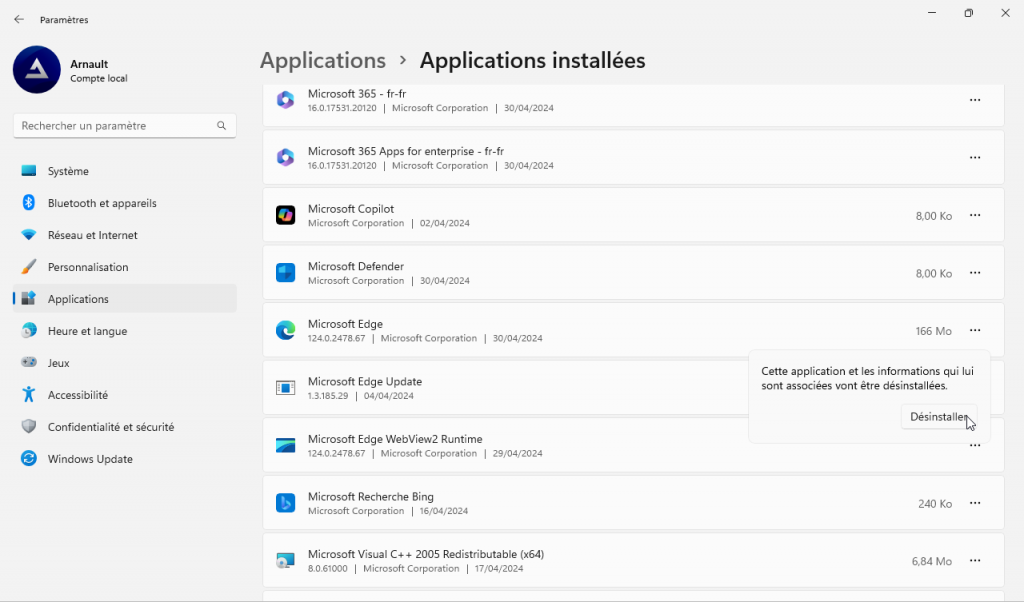Open more options for Microsoft 365 Apps for enterprise

click(x=975, y=157)
